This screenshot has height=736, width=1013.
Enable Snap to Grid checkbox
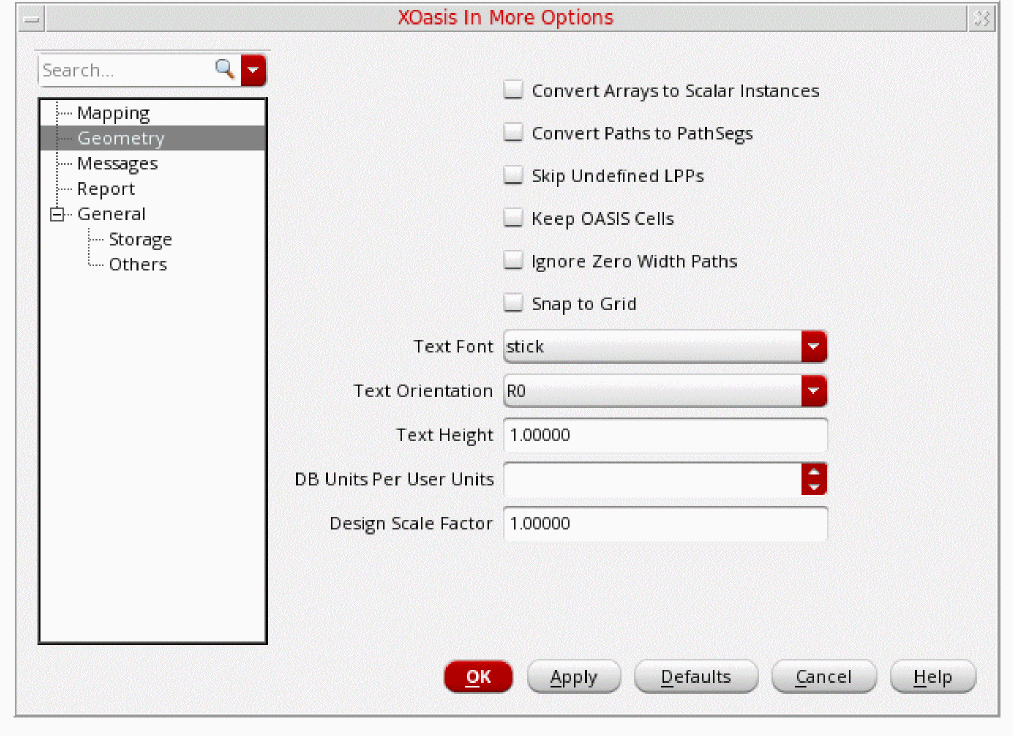(x=513, y=303)
